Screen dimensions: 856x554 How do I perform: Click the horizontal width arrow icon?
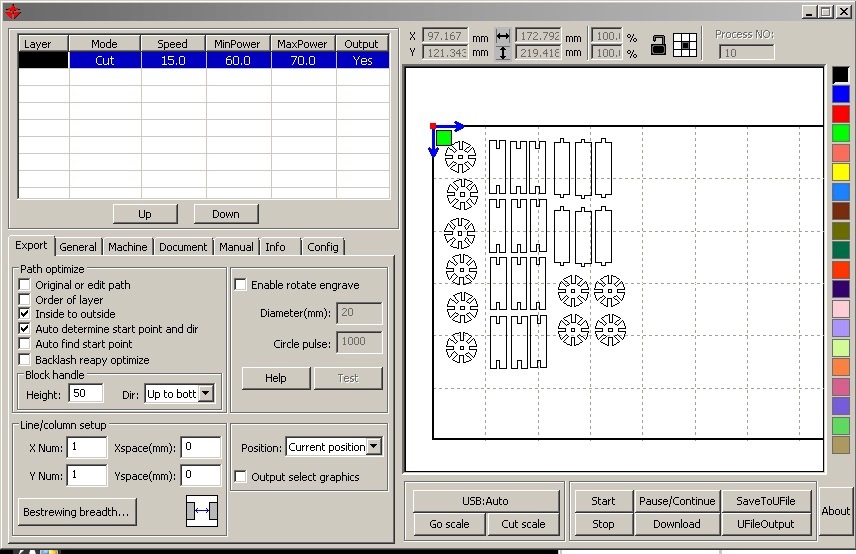(x=503, y=37)
